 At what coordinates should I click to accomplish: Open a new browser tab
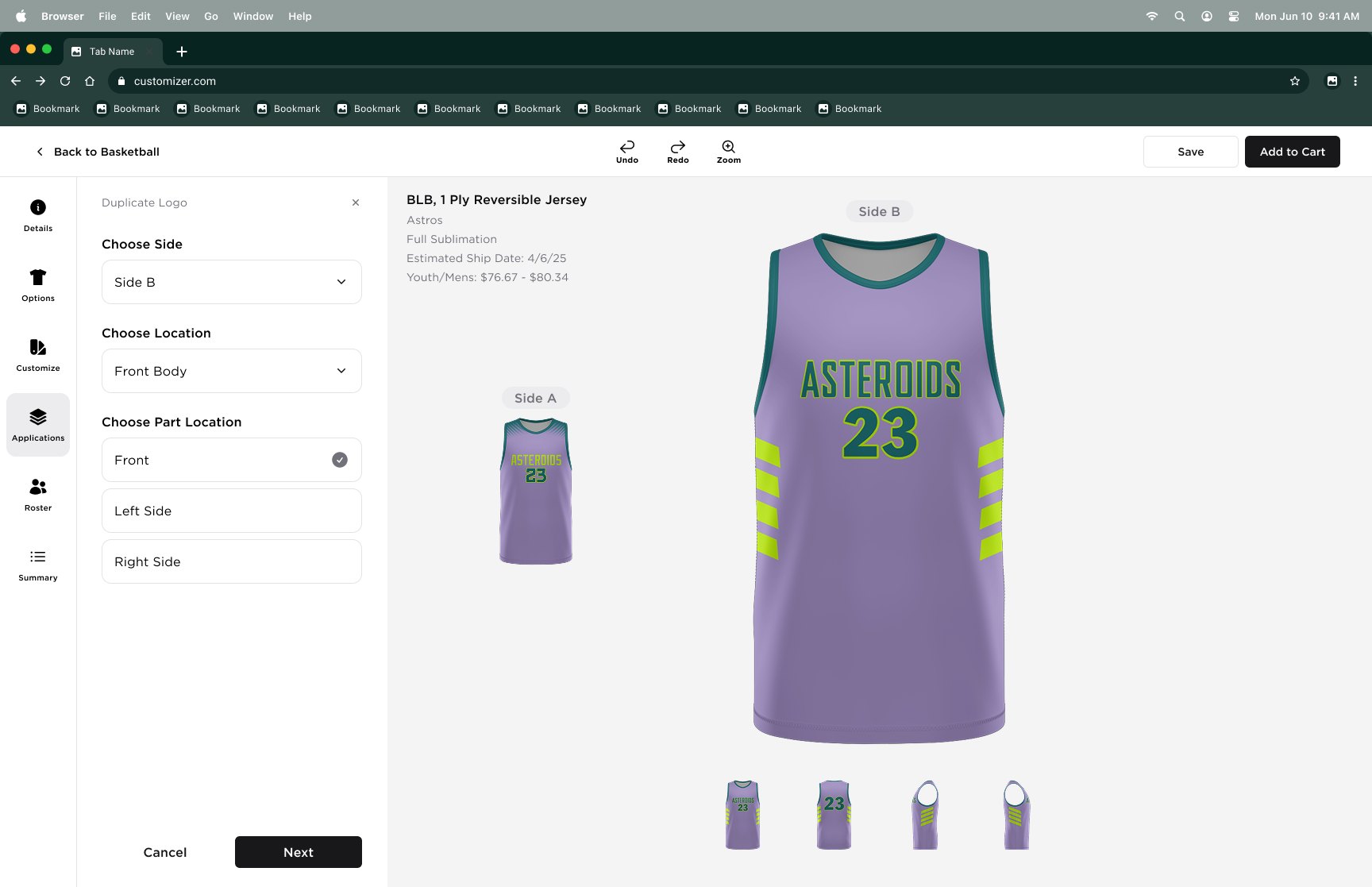click(x=182, y=52)
